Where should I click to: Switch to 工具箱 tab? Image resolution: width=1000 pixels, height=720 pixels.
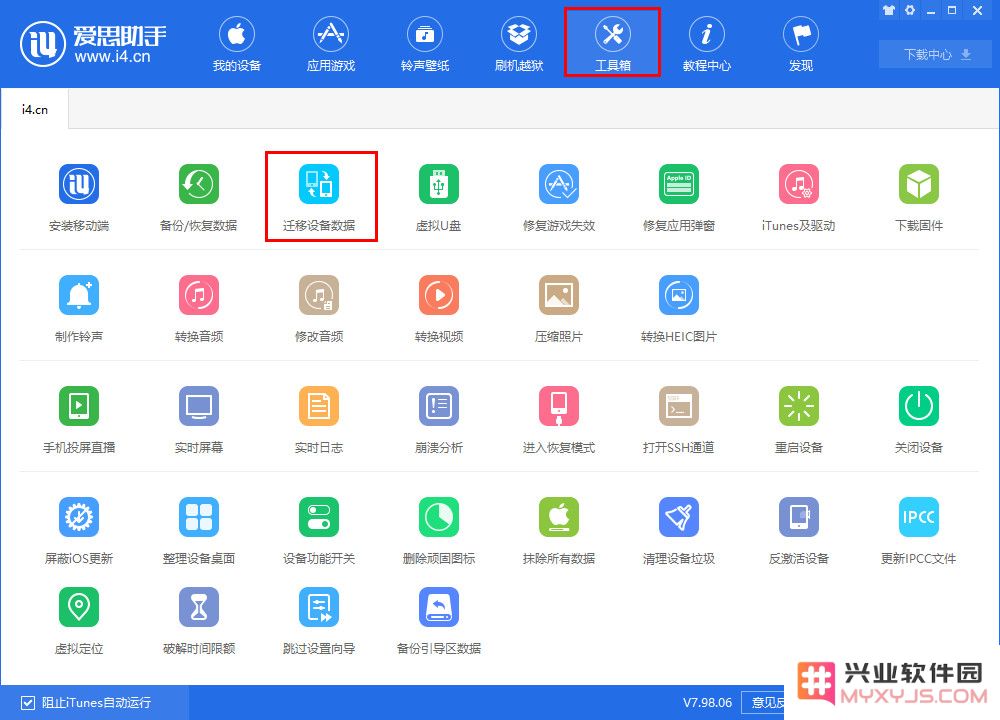(x=612, y=42)
